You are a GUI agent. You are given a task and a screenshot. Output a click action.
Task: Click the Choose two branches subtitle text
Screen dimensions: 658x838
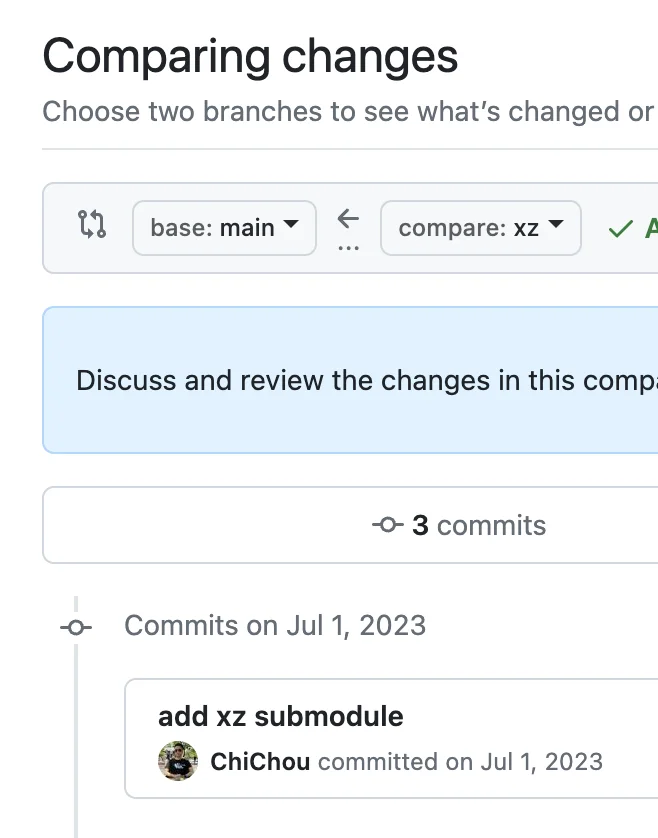348,112
